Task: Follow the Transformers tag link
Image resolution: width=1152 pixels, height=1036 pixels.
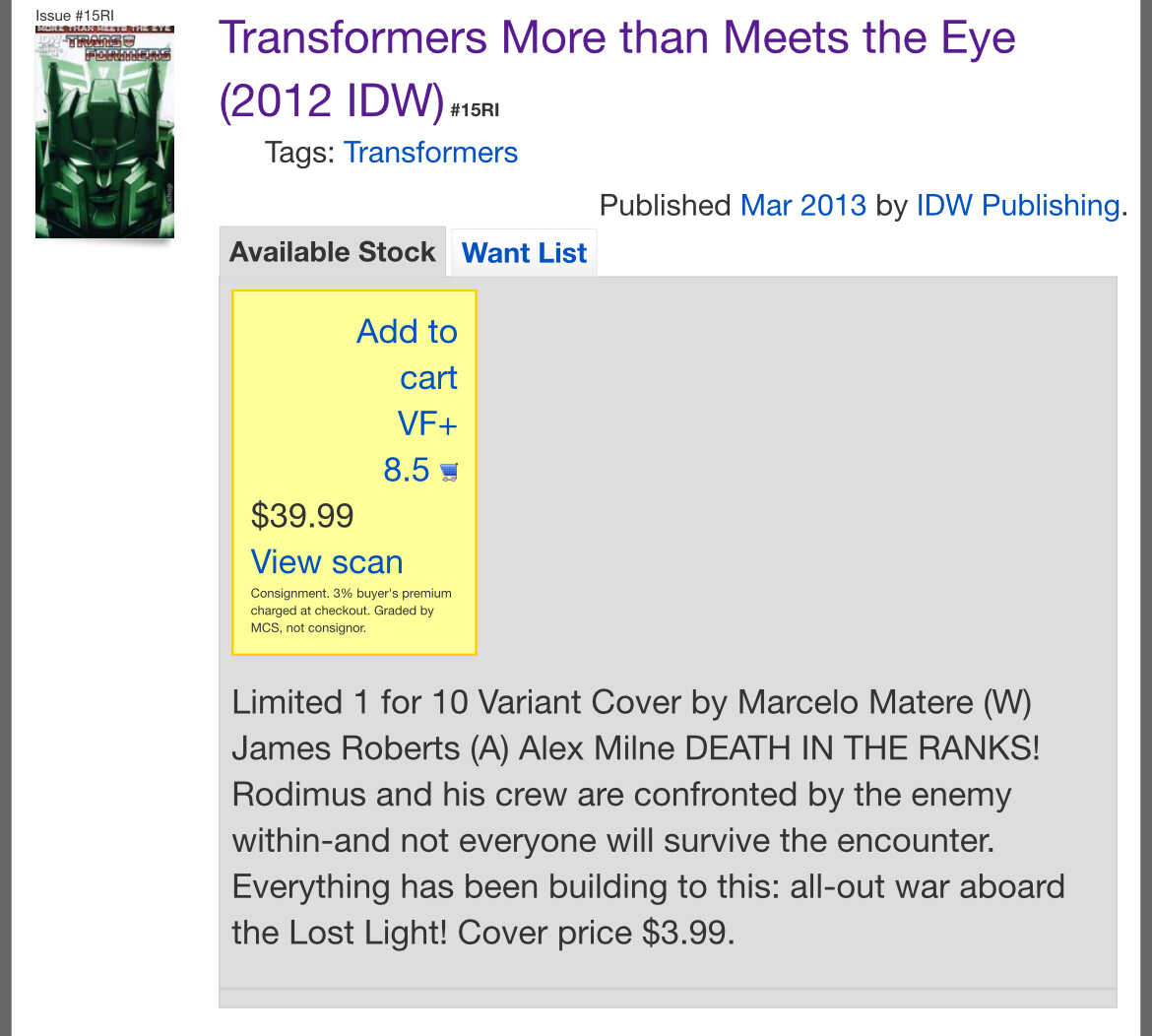Action: [430, 153]
